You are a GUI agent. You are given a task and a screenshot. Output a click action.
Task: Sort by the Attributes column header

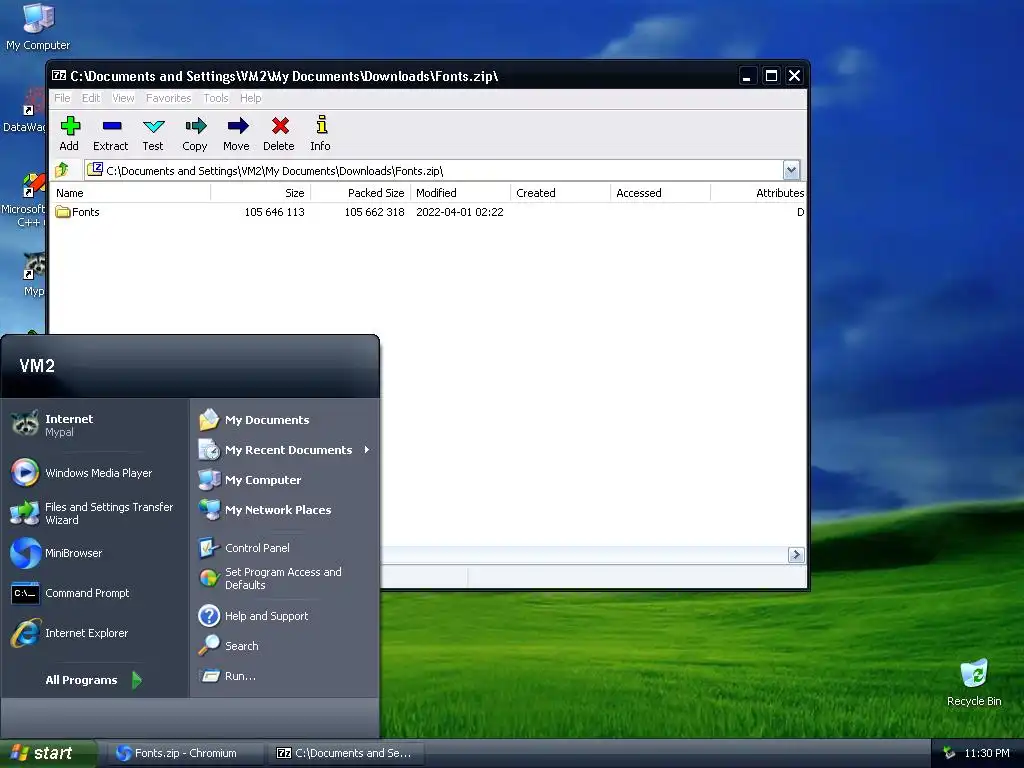758,193
